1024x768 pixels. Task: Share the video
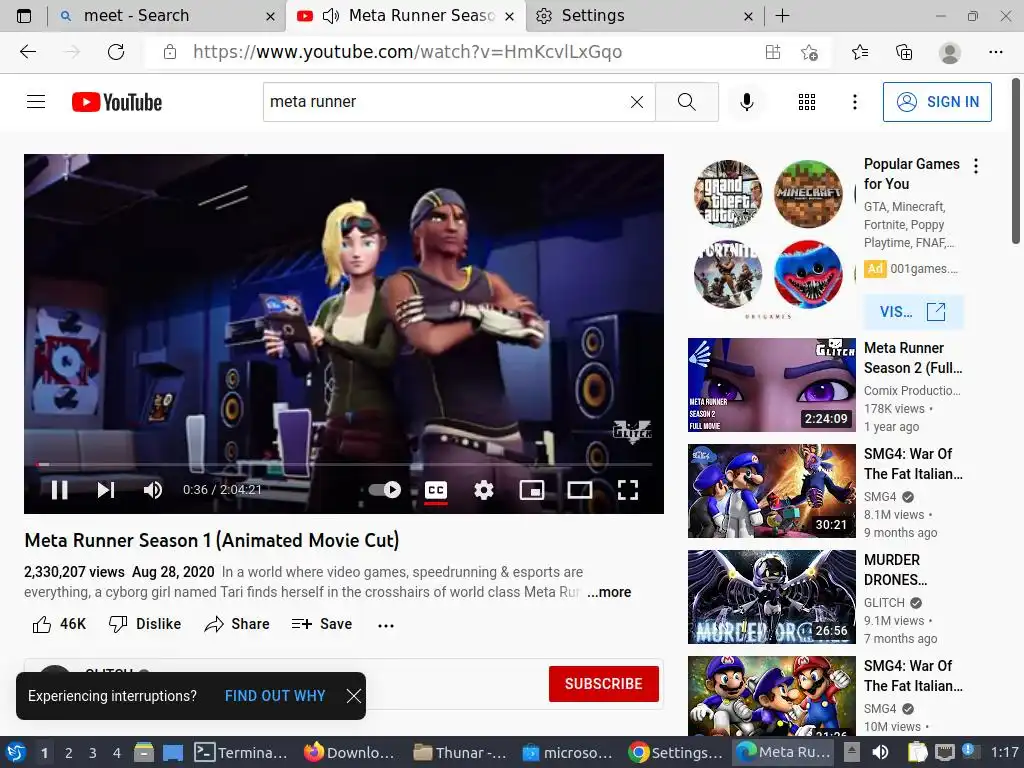click(x=236, y=624)
